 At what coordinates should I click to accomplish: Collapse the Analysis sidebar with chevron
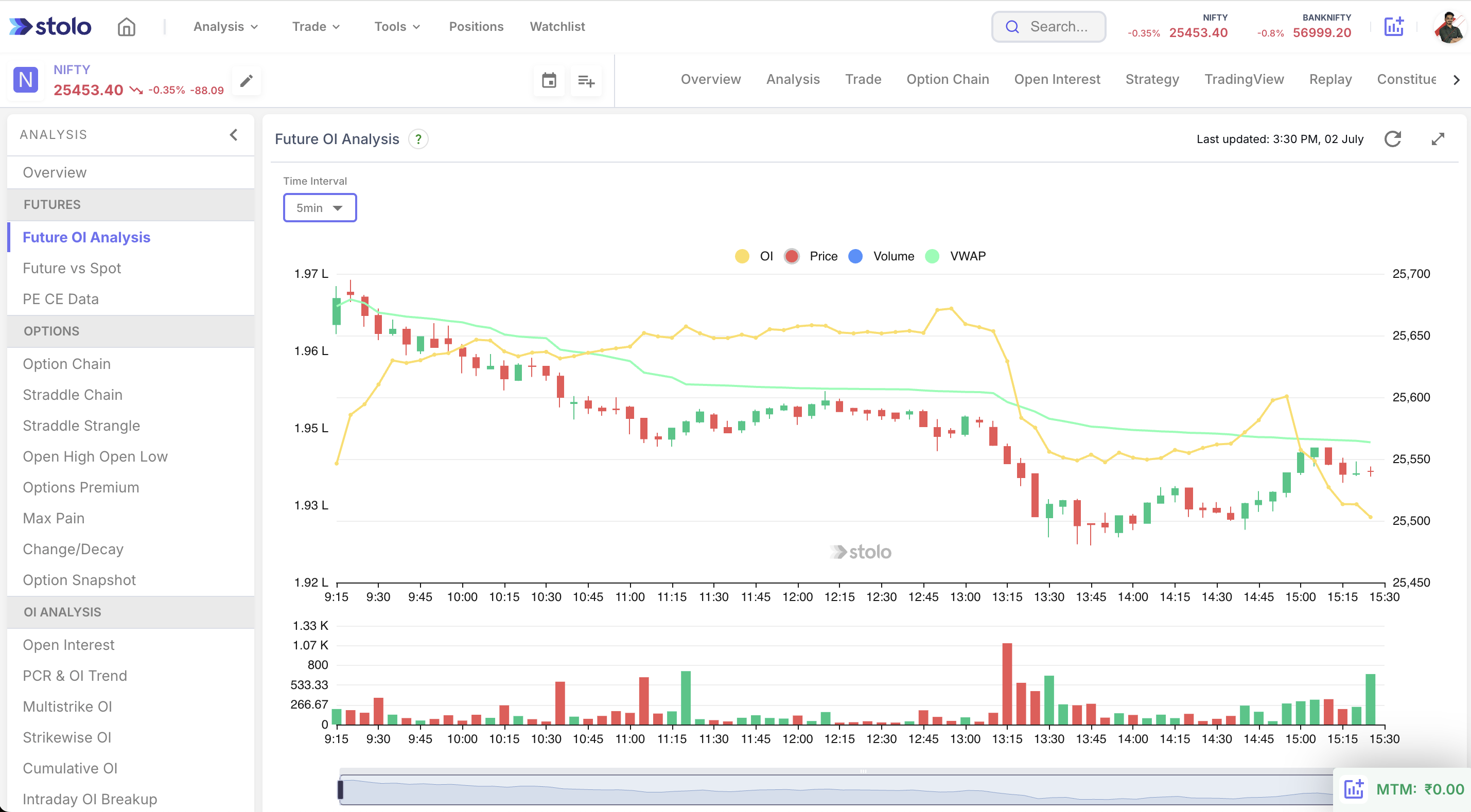(234, 135)
